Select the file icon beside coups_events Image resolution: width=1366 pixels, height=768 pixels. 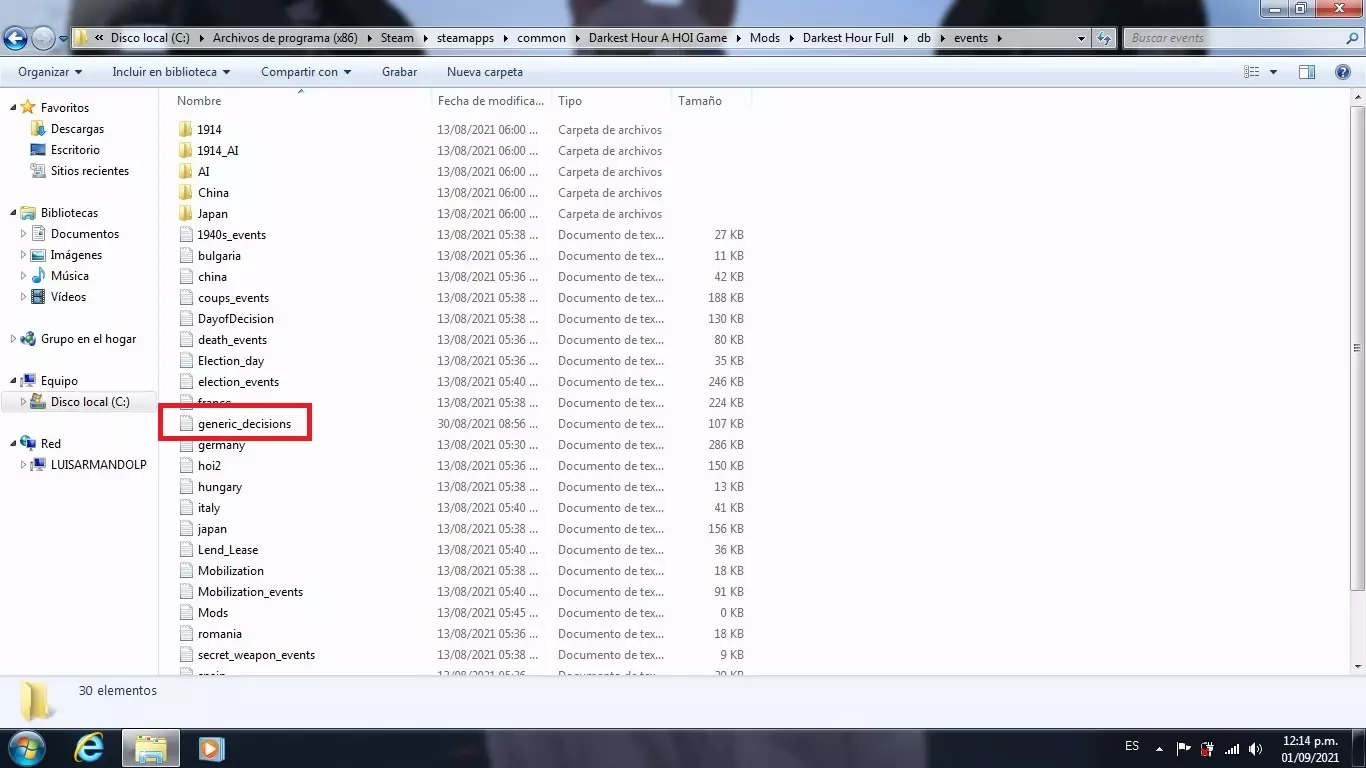185,298
